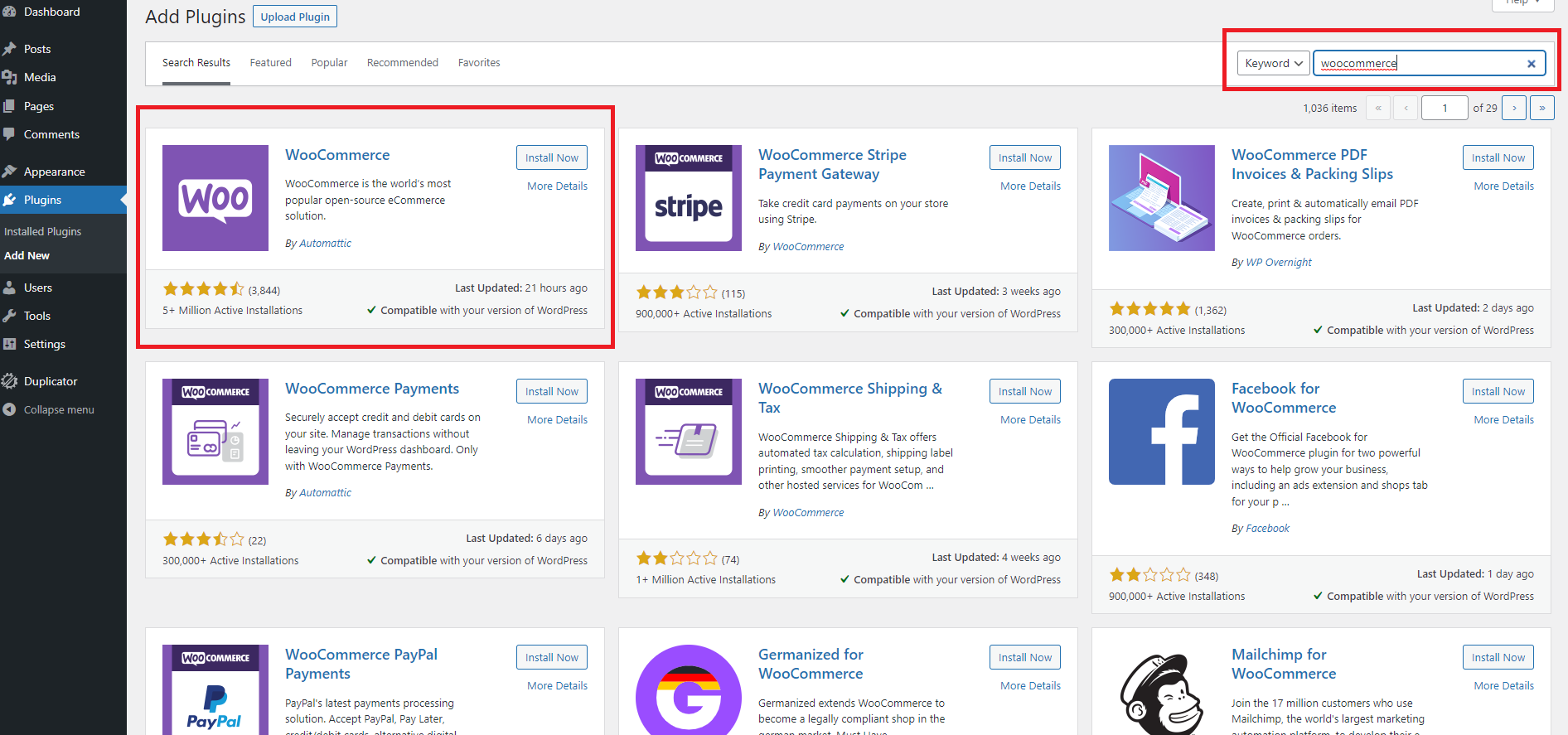1568x735 pixels.
Task: Install Mailchimp for WooCommerce plugin
Action: pos(1498,657)
